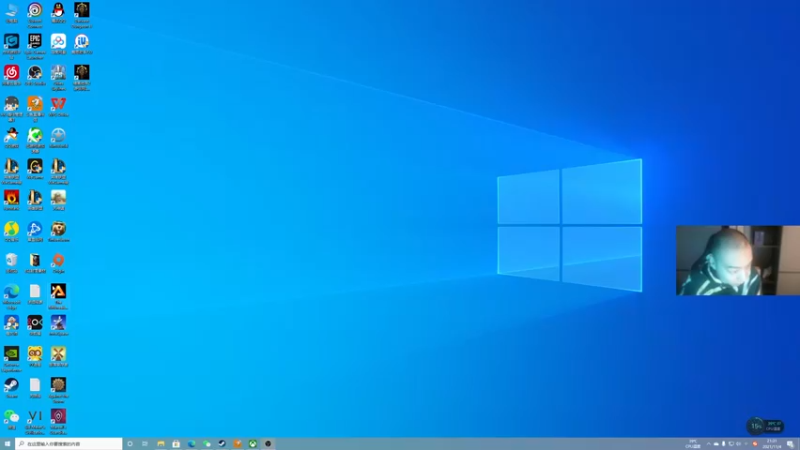The image size is (800, 450).
Task: Click the webcam overlay thumbnail
Action: (738, 260)
